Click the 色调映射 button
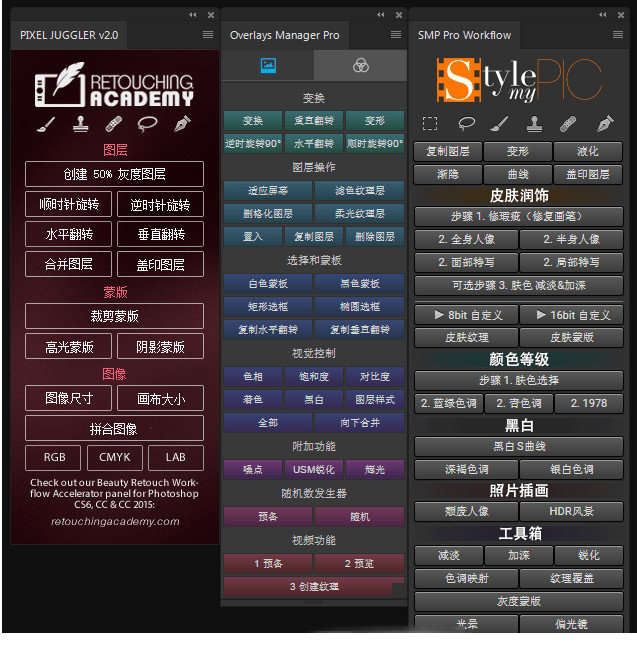This screenshot has height=658, width=637. coord(466,579)
